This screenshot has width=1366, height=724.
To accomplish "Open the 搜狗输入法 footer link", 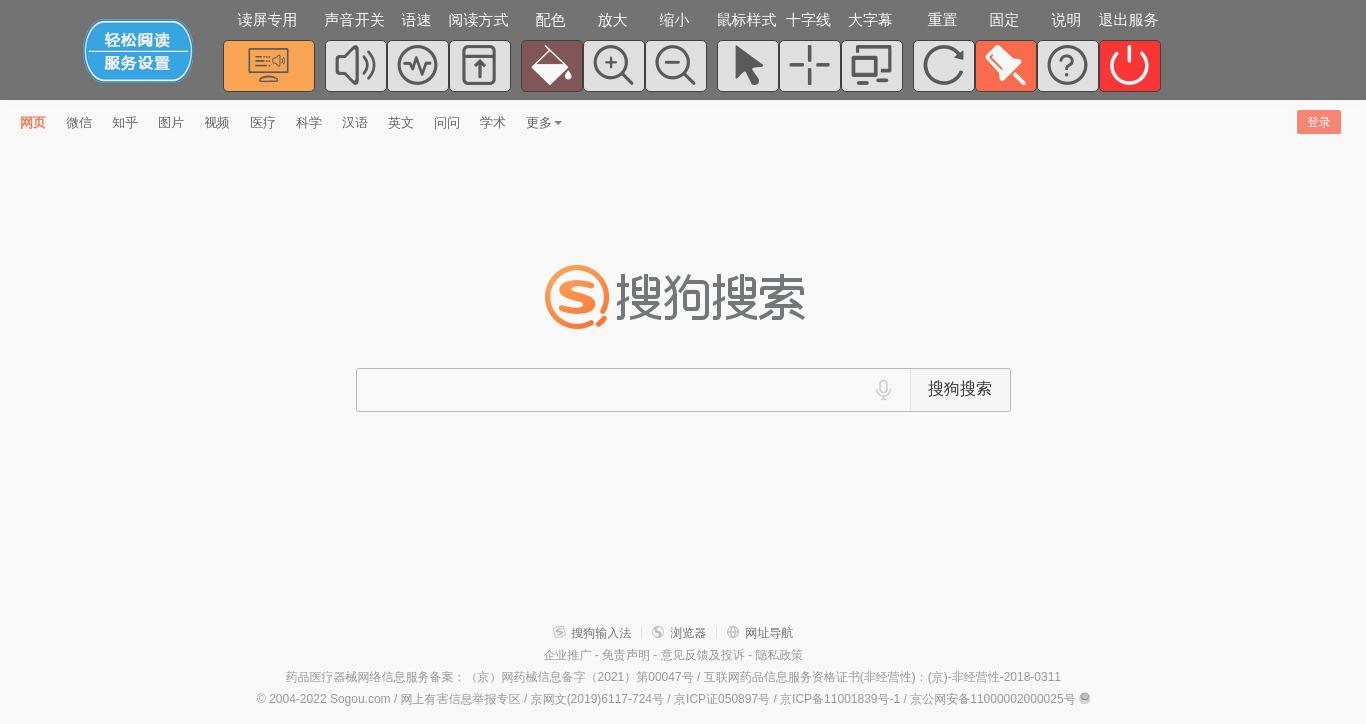I will coord(592,633).
